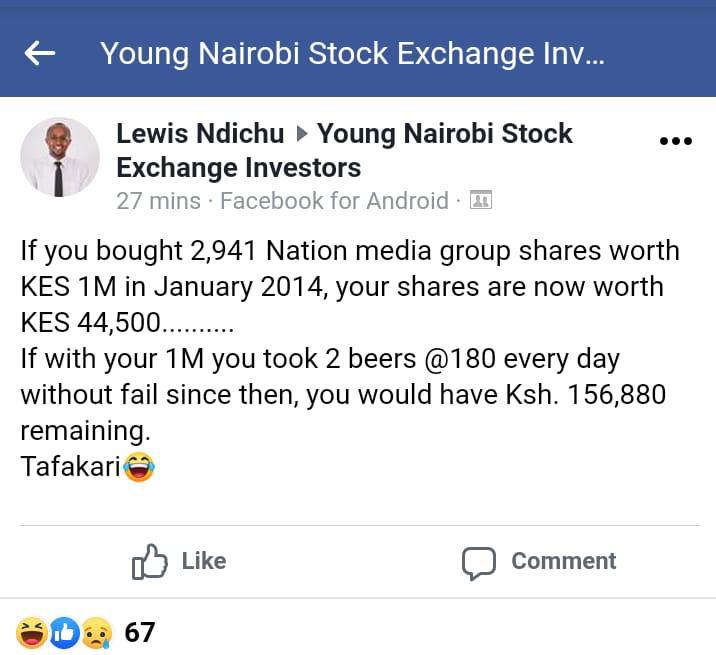Image resolution: width=716 pixels, height=655 pixels.
Task: Click the blue Like reaction badge
Action: 64,632
